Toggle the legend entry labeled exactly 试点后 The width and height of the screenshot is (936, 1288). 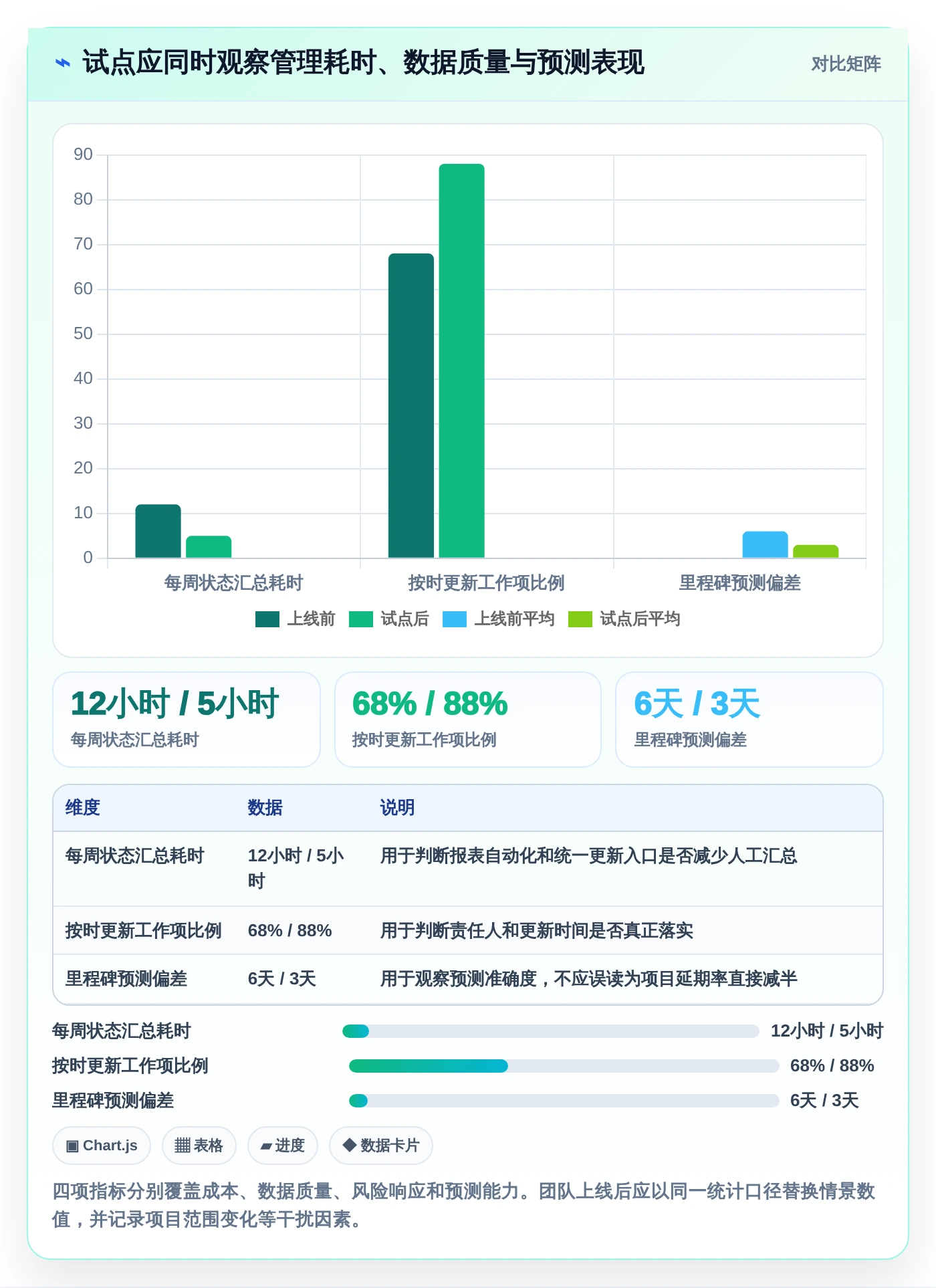pyautogui.click(x=388, y=619)
